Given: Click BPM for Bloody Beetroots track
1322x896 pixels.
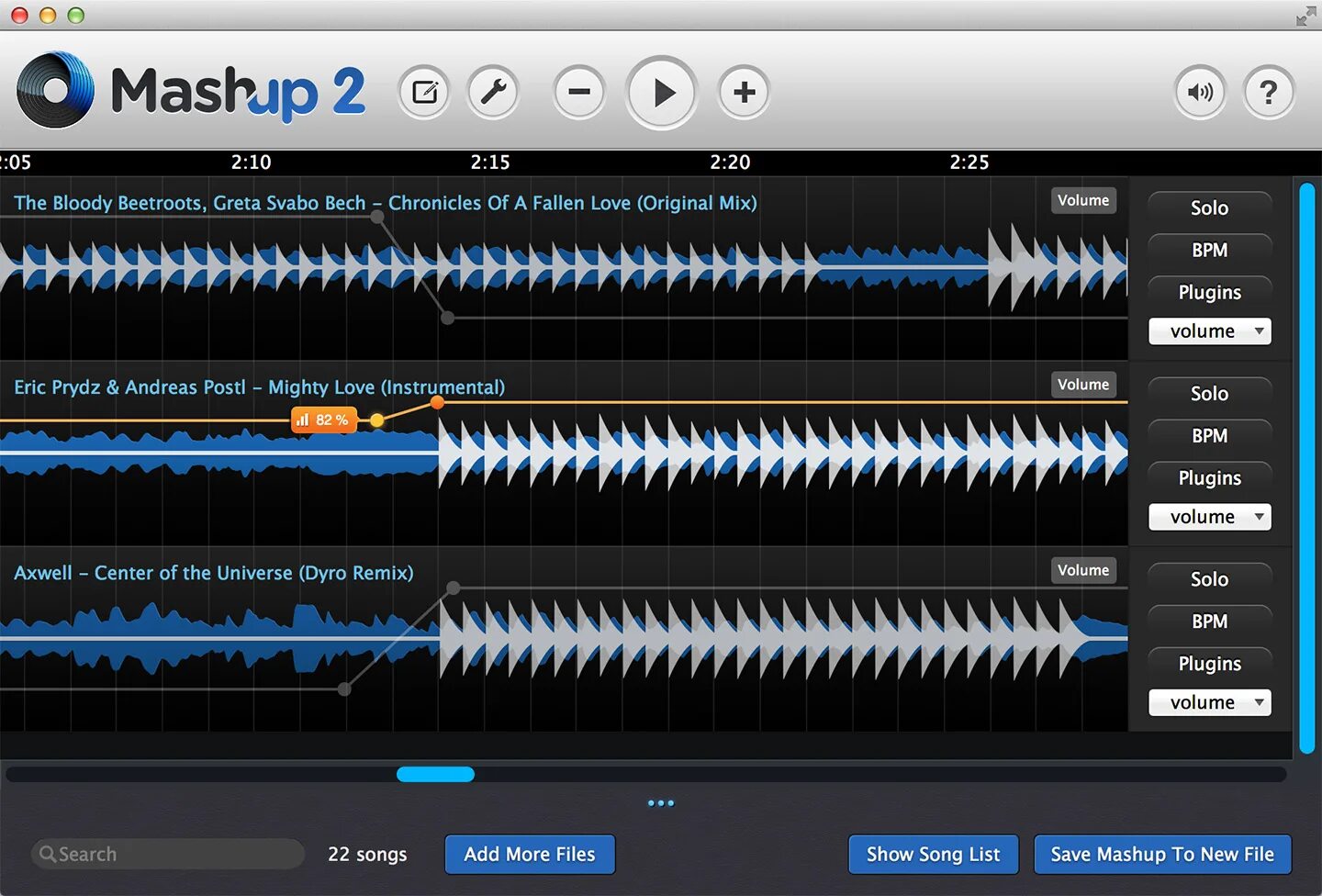Looking at the screenshot, I should (1209, 251).
